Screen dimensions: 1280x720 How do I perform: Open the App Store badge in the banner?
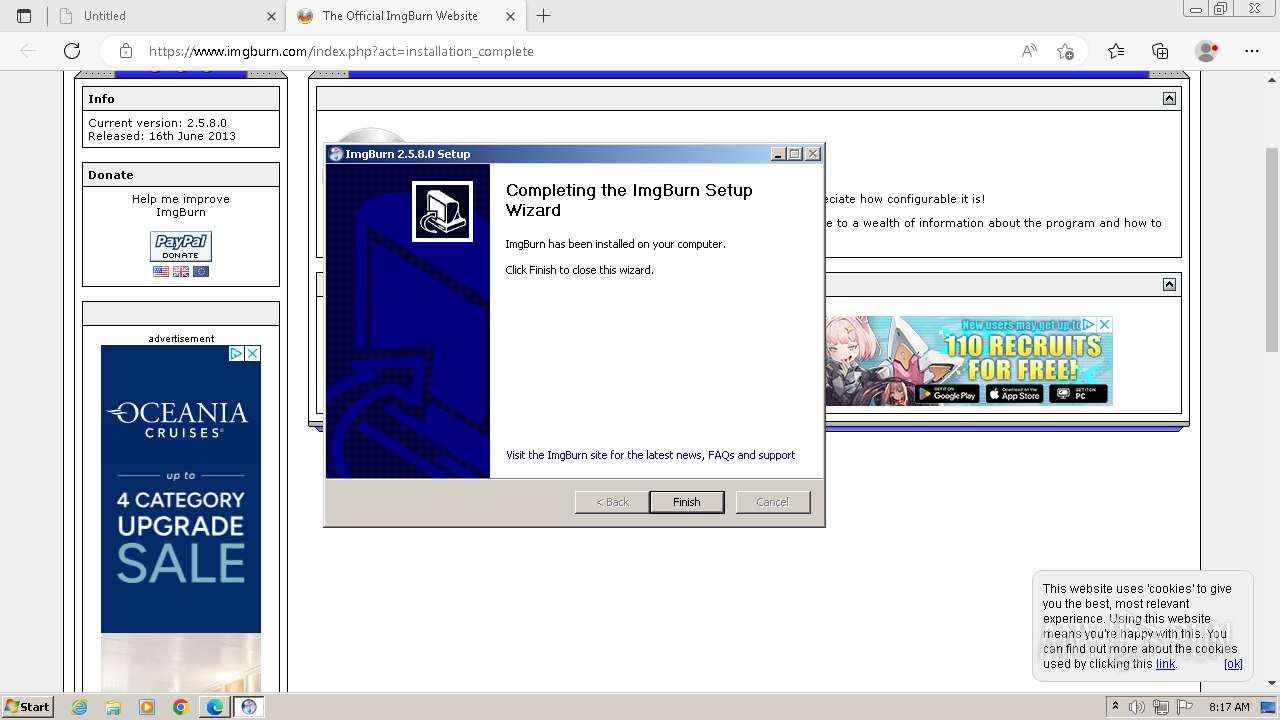(x=1014, y=394)
